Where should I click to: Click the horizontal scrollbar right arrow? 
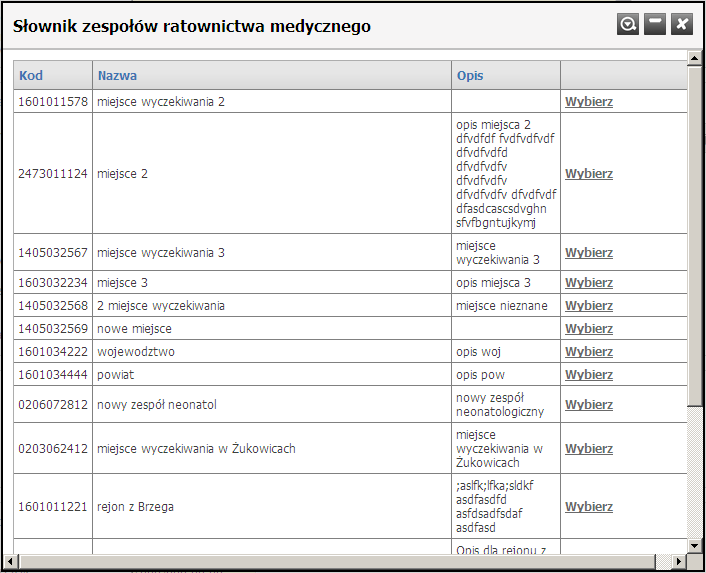(679, 561)
